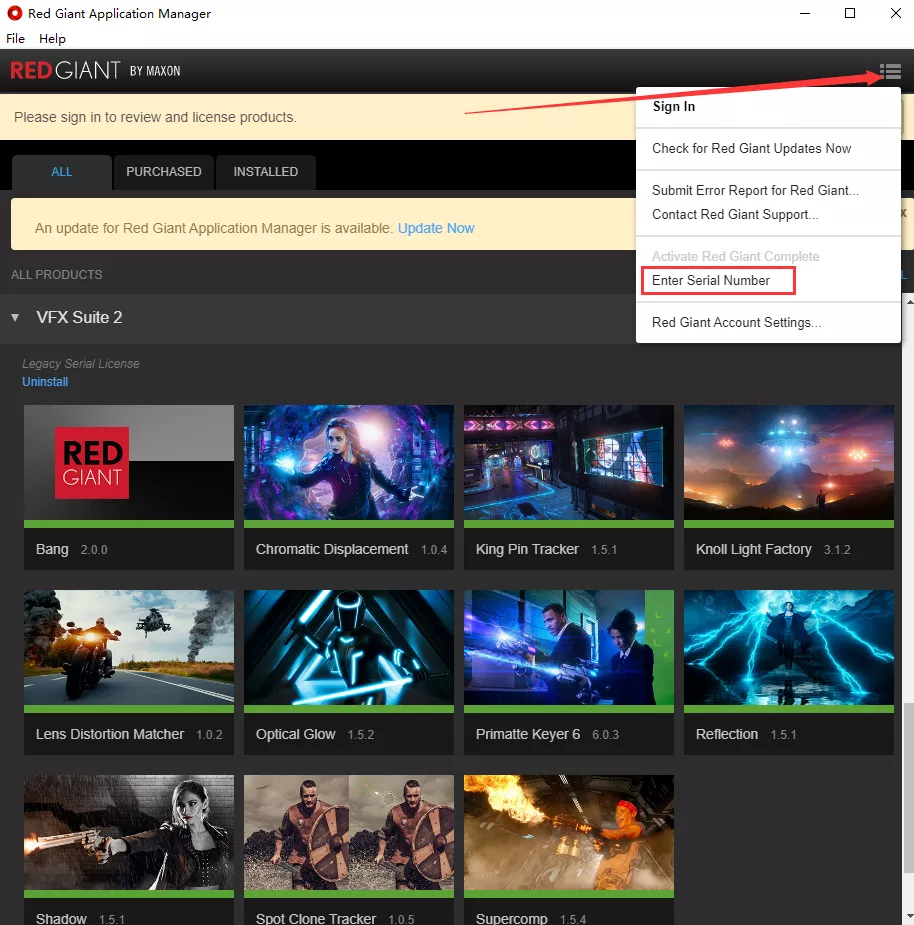Click the Legacy Serial License text

coord(81,363)
